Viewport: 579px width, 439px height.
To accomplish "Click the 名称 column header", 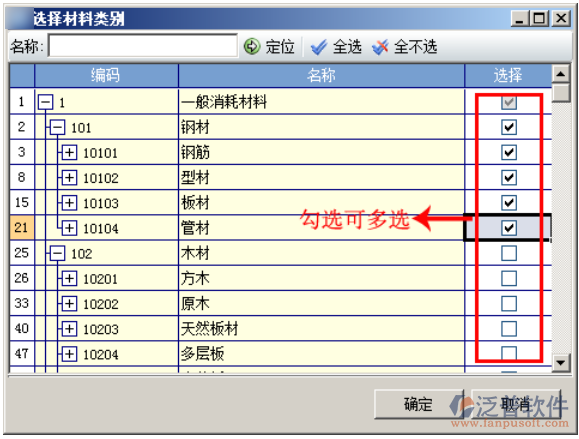I will 321,75.
